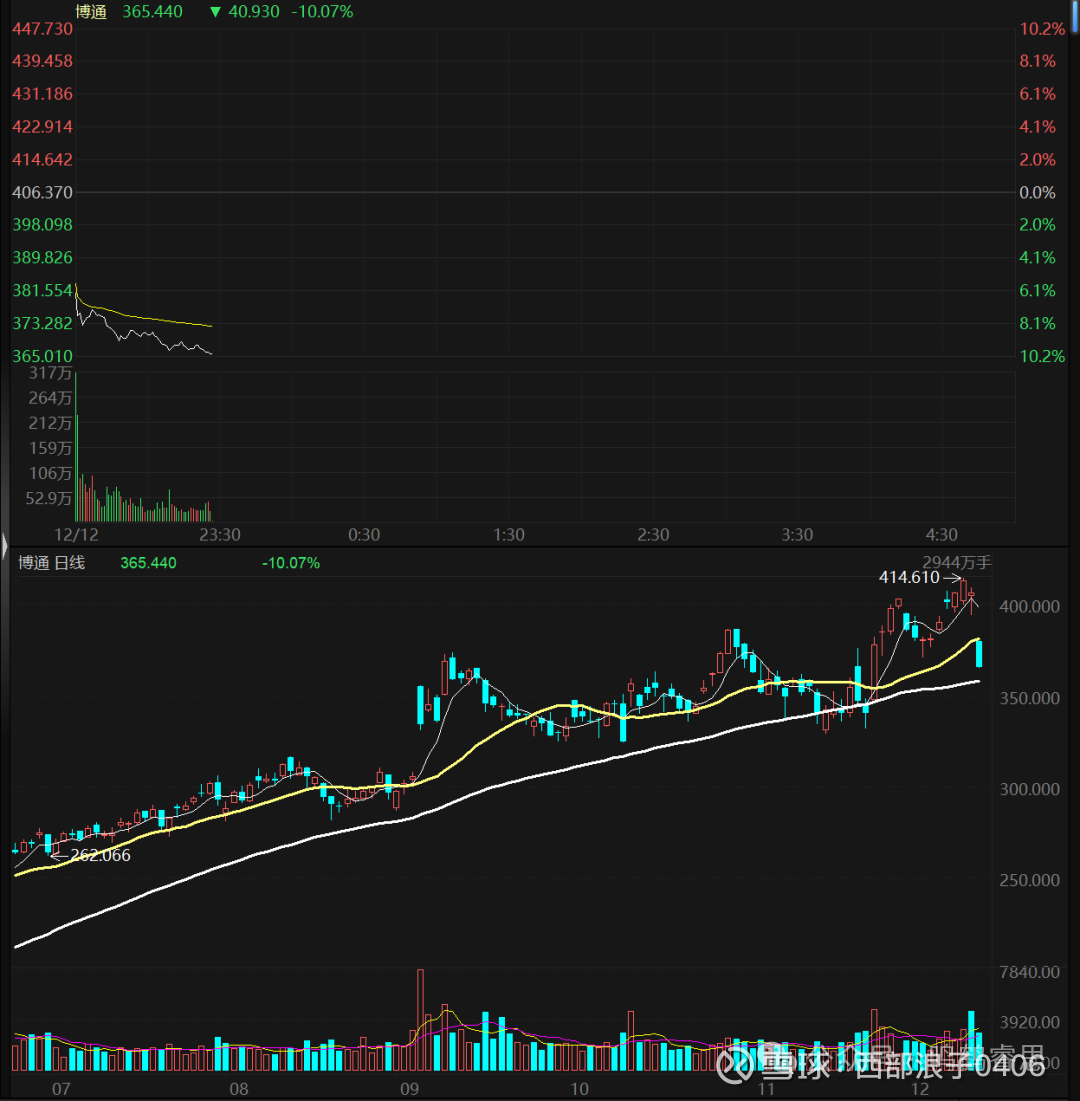
Task: Click the left-edge panel expand arrow
Action: tap(4, 545)
